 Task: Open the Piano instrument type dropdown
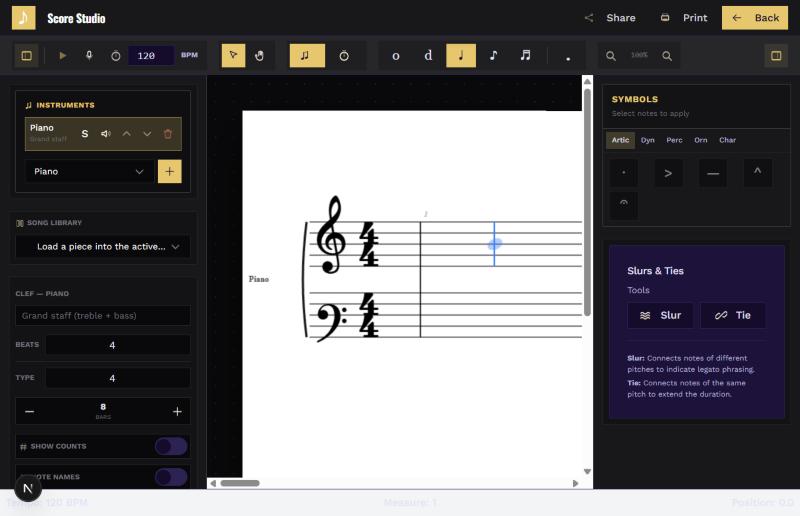(x=89, y=171)
